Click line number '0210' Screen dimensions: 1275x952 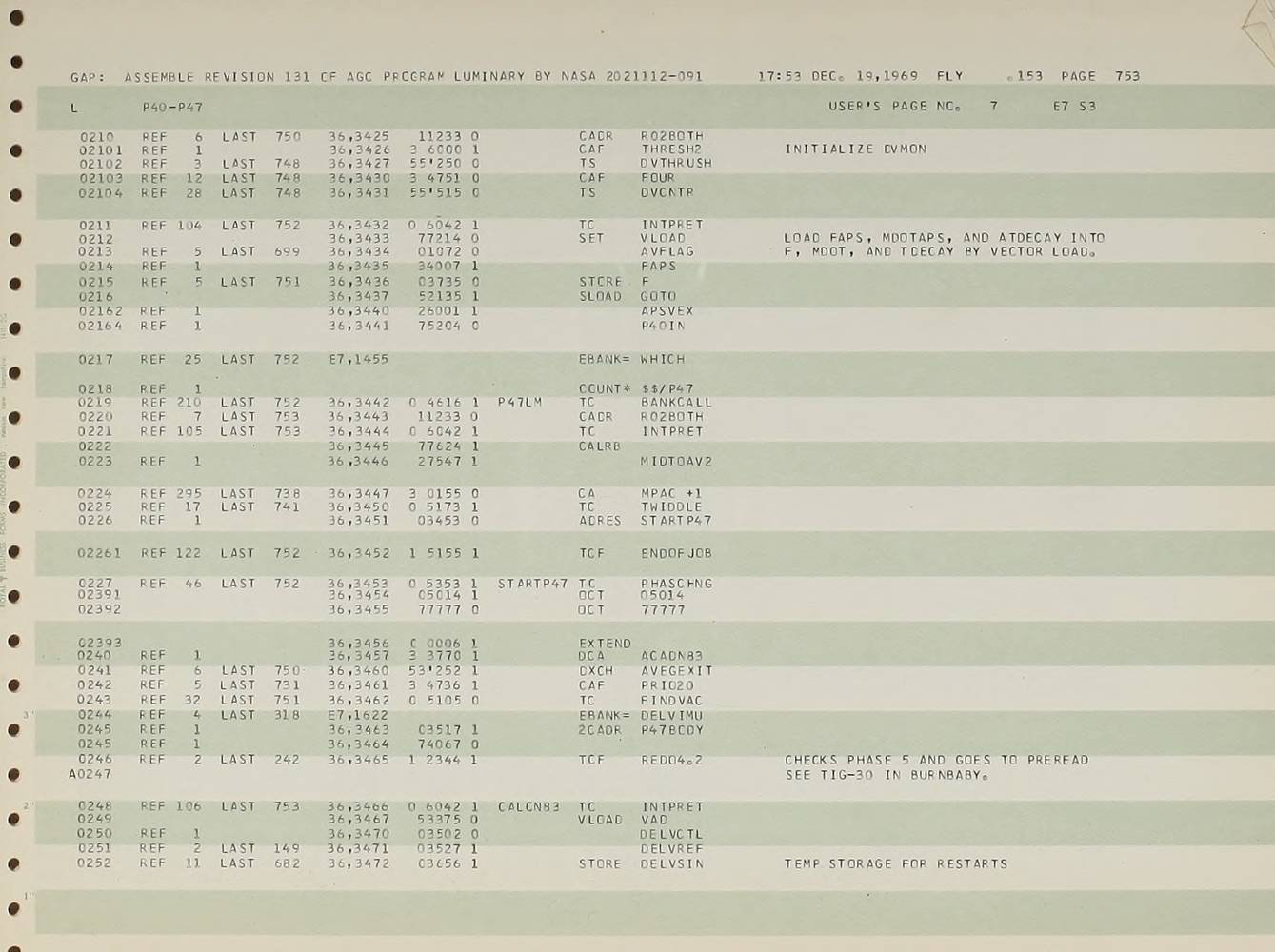pyautogui.click(x=97, y=137)
